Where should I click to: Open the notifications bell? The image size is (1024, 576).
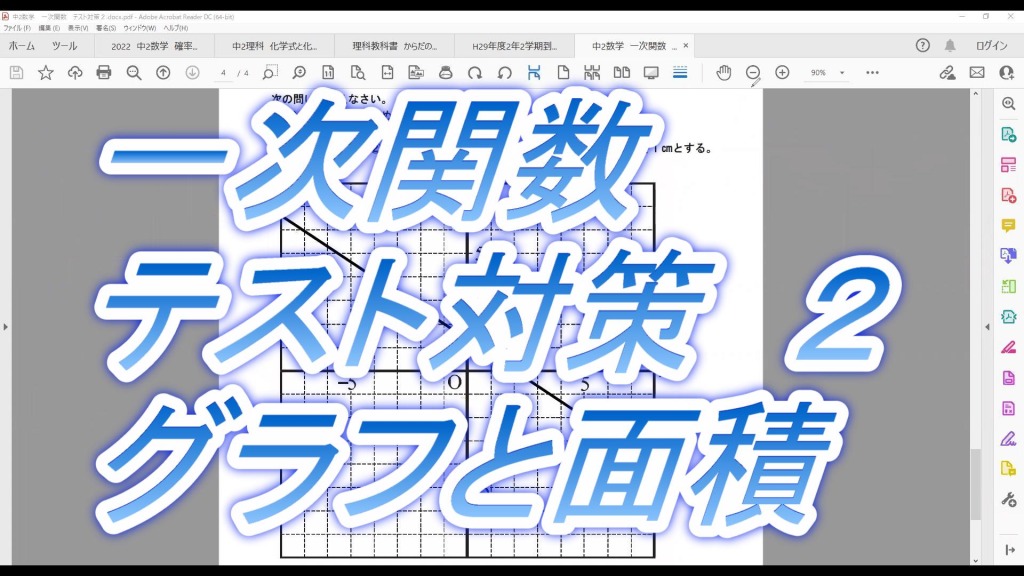tap(950, 46)
